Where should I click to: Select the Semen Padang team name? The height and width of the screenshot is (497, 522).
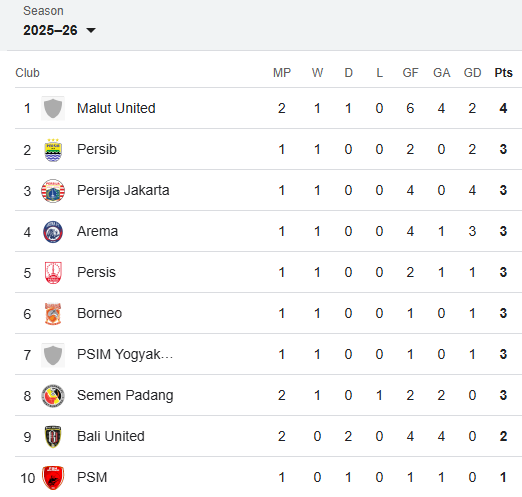125,396
